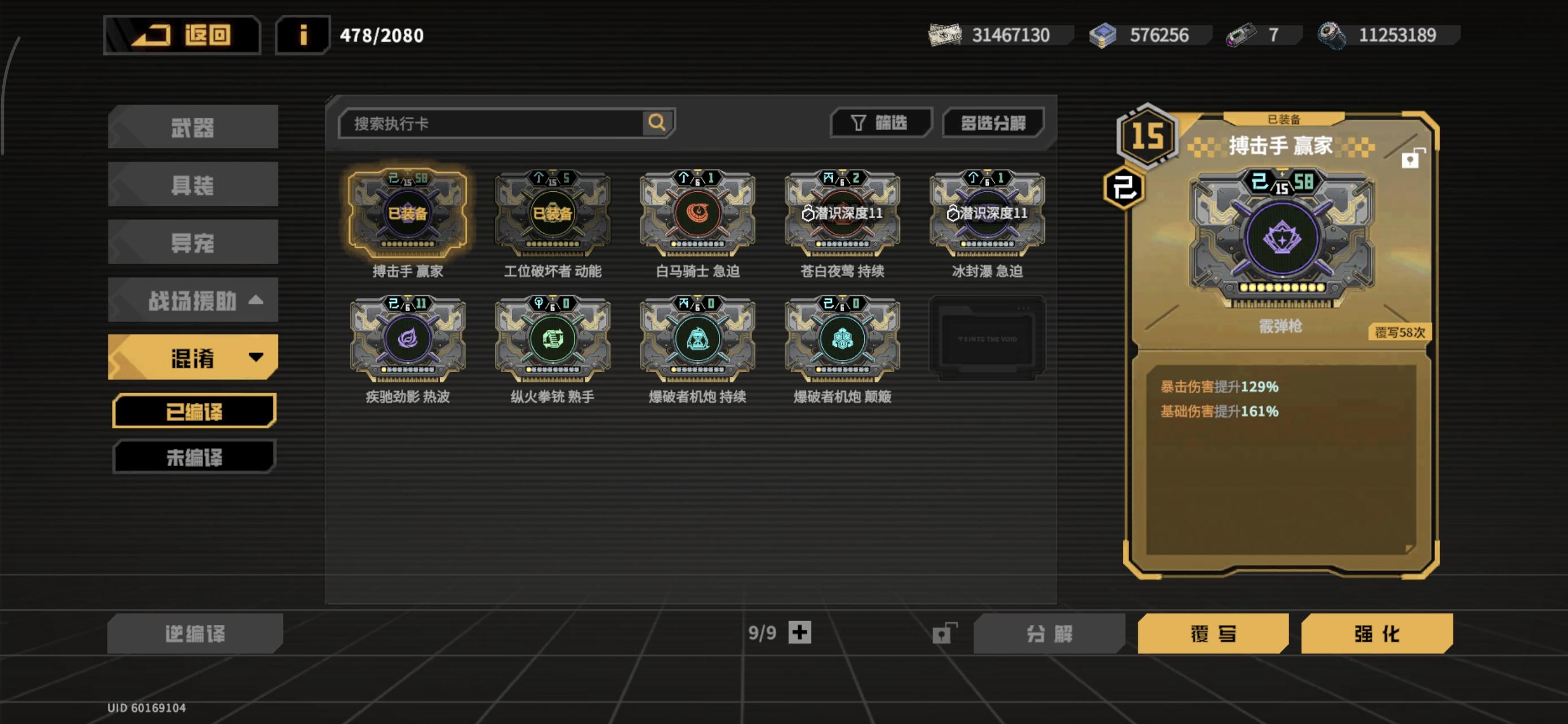Click the search magnifier icon
The width and height of the screenshot is (1568, 724).
(x=657, y=122)
